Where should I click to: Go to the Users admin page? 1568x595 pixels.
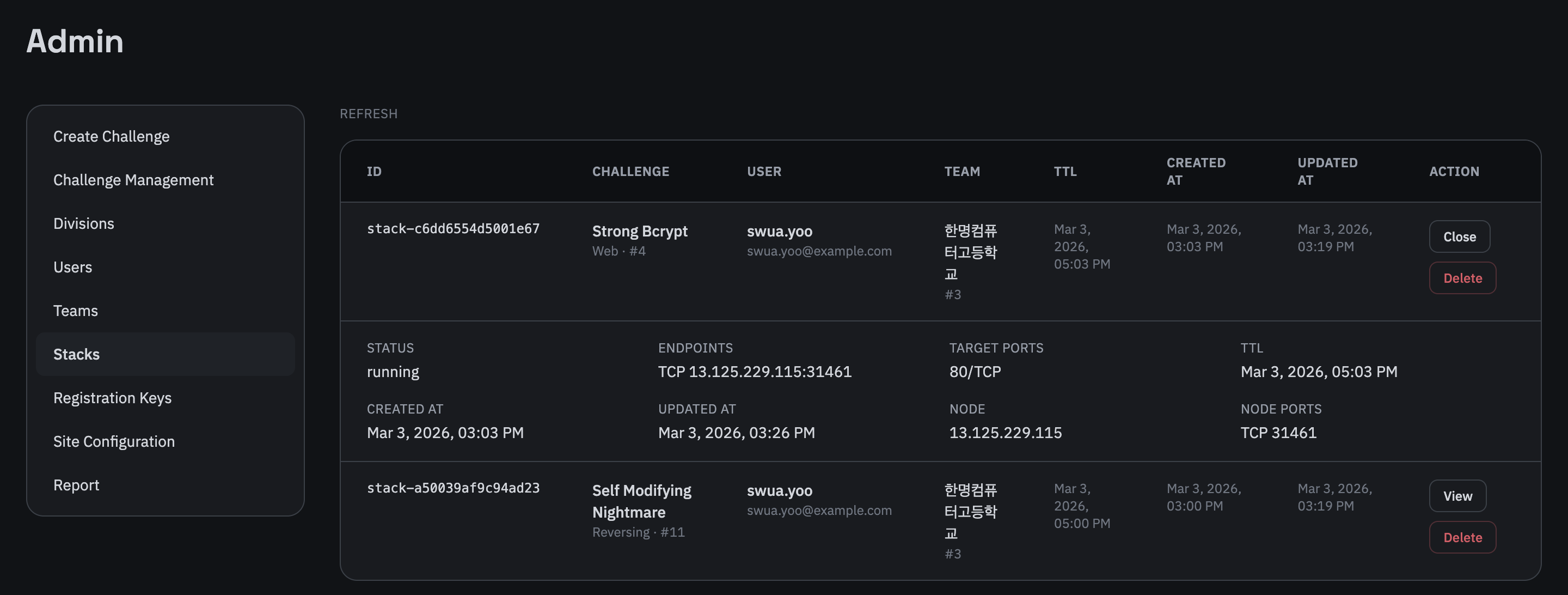click(72, 267)
